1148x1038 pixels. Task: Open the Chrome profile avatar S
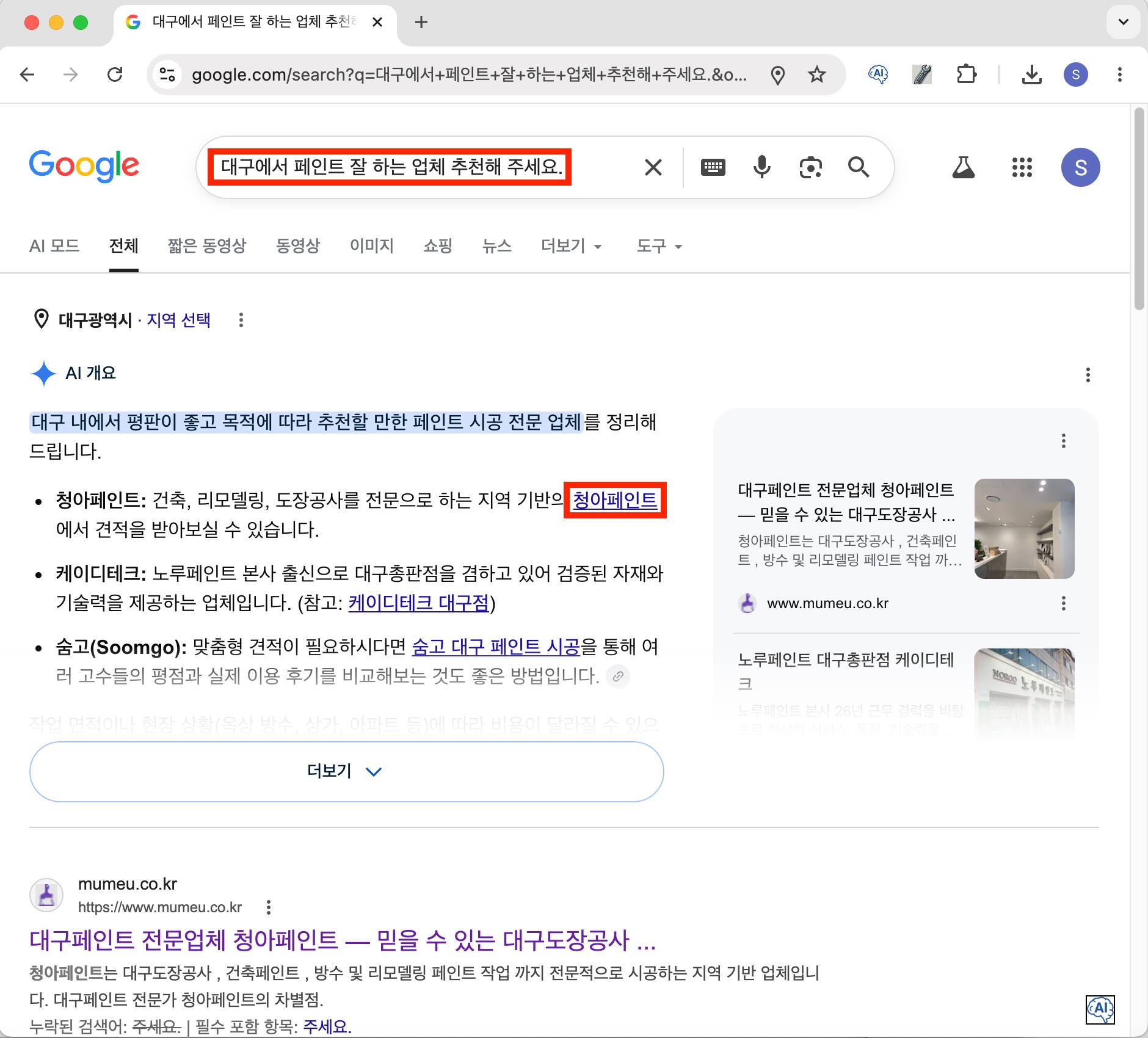(x=1076, y=74)
